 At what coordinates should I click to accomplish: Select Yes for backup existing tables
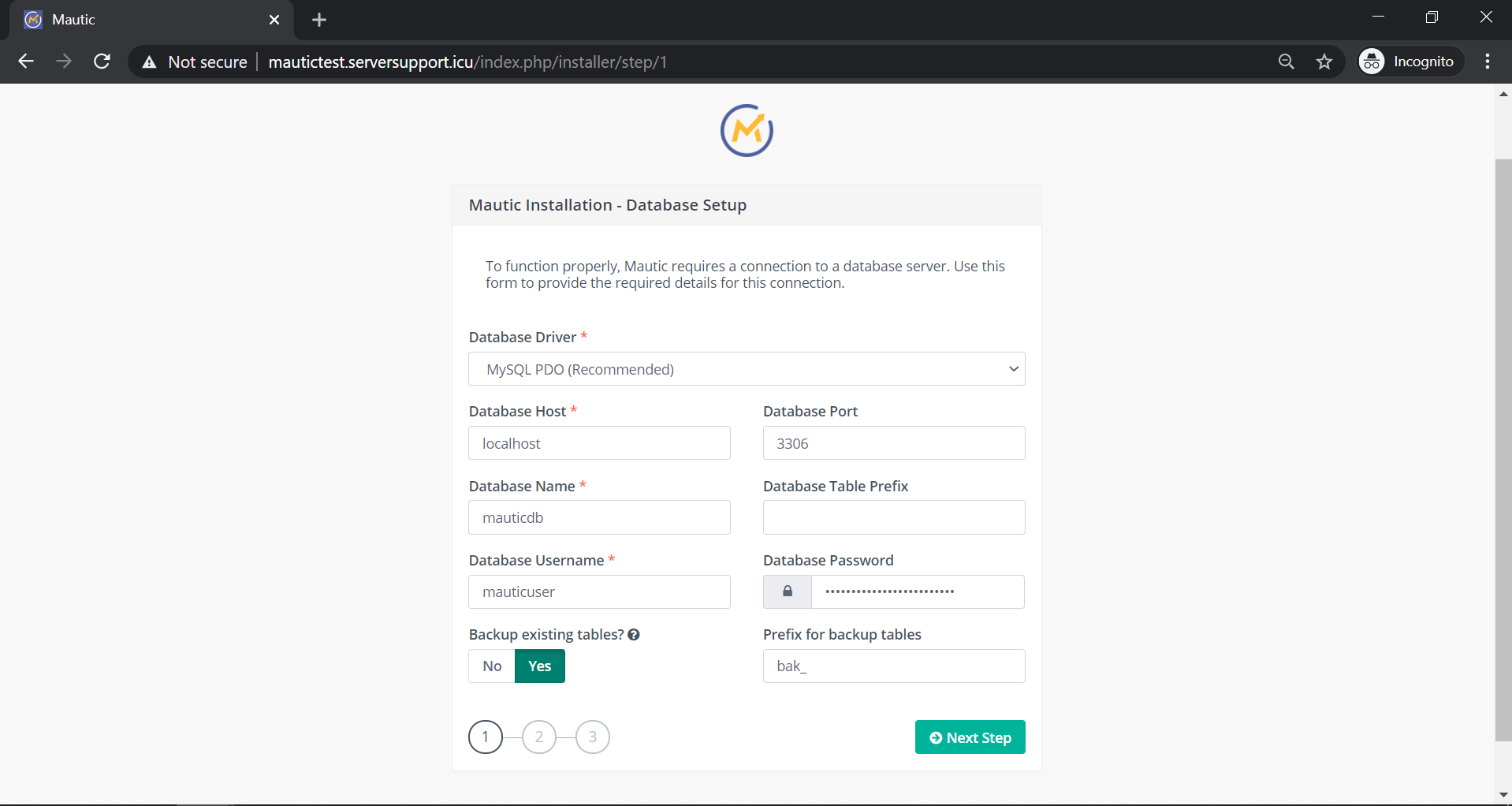coord(540,666)
